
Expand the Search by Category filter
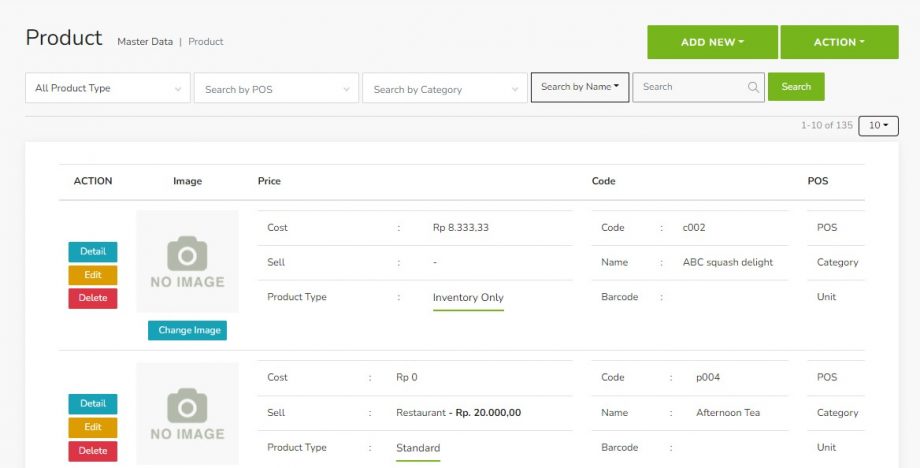[445, 88]
